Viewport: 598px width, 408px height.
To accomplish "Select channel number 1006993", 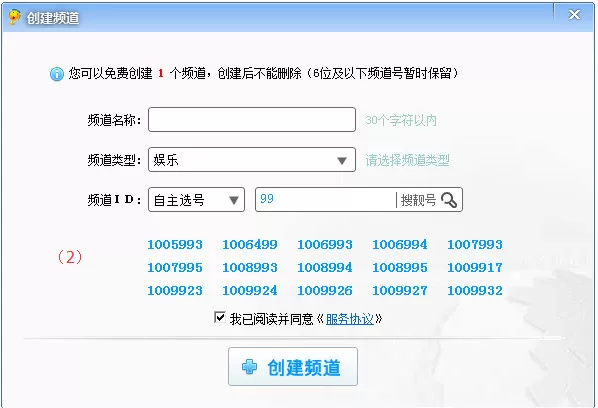I will point(325,244).
